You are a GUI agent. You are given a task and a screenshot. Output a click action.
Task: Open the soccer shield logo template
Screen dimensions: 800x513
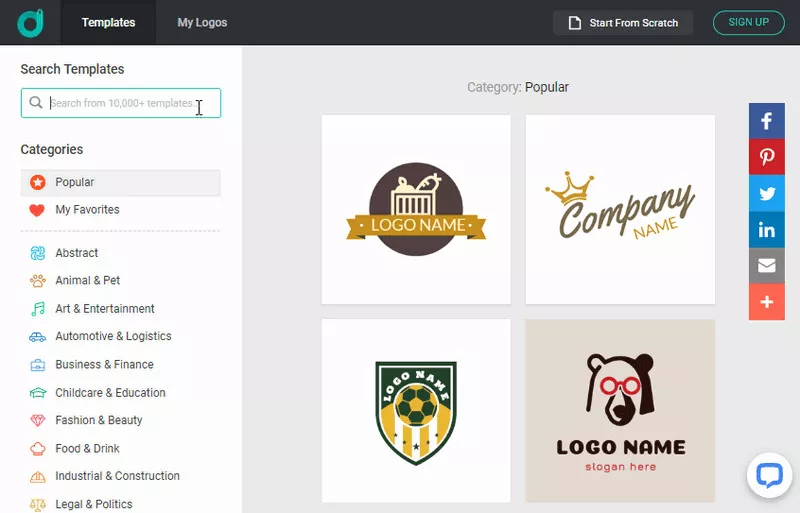click(x=416, y=411)
